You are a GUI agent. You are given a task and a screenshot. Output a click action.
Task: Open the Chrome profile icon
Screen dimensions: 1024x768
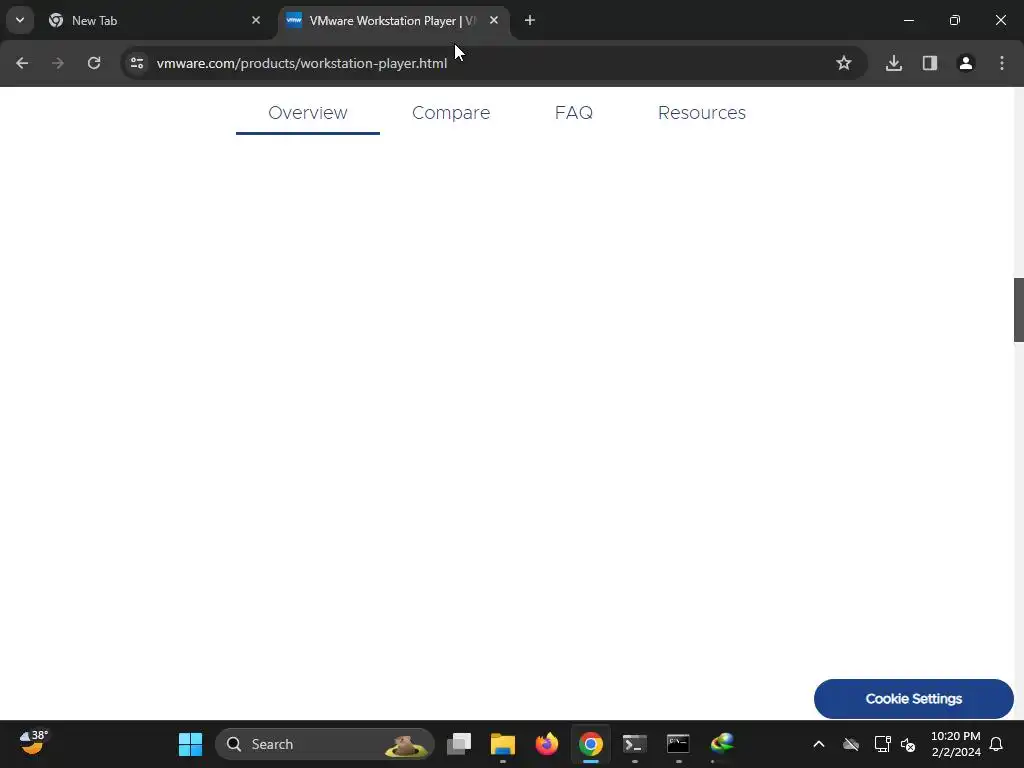click(x=966, y=63)
